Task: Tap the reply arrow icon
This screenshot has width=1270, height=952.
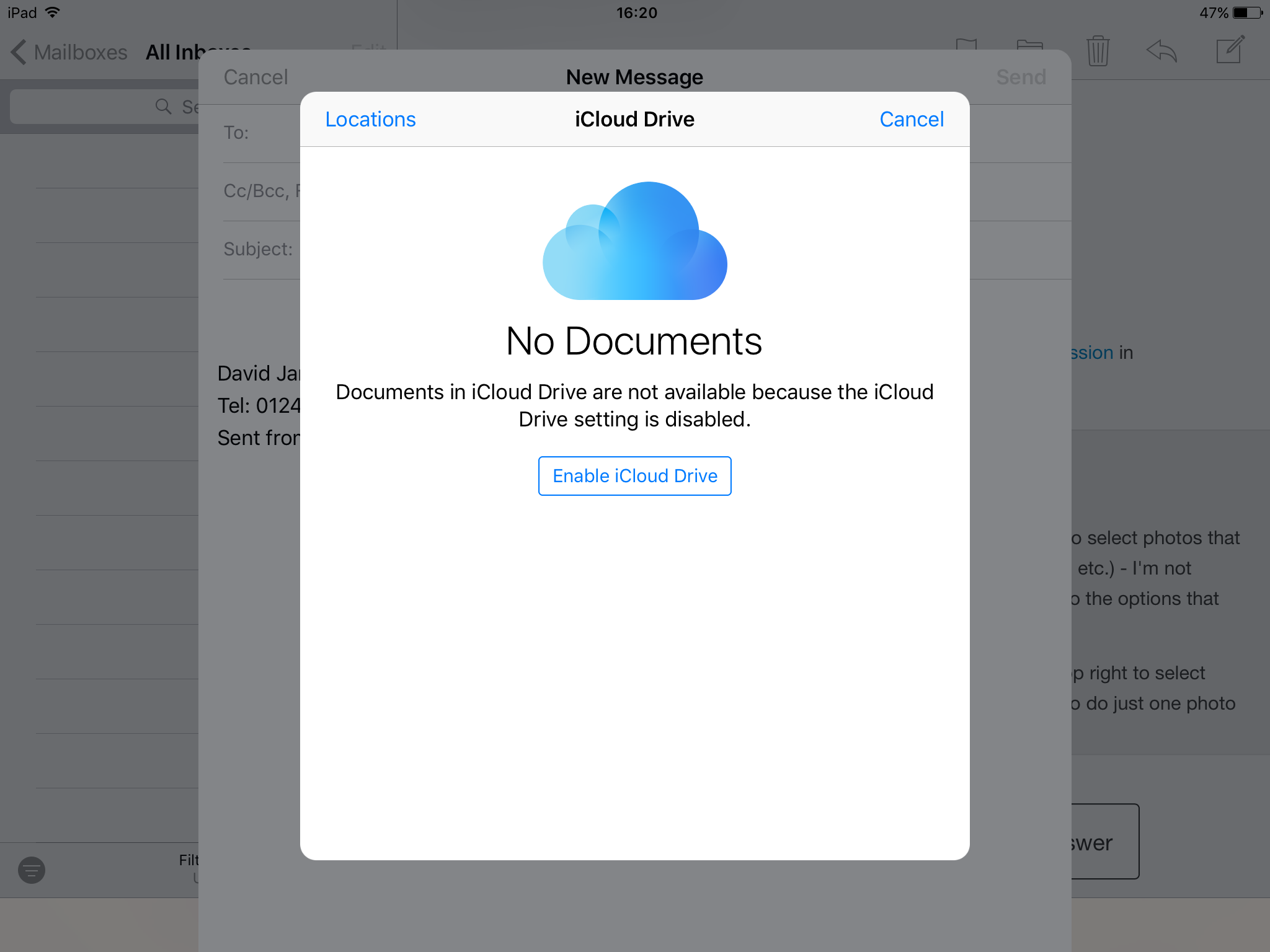Action: point(1161,51)
